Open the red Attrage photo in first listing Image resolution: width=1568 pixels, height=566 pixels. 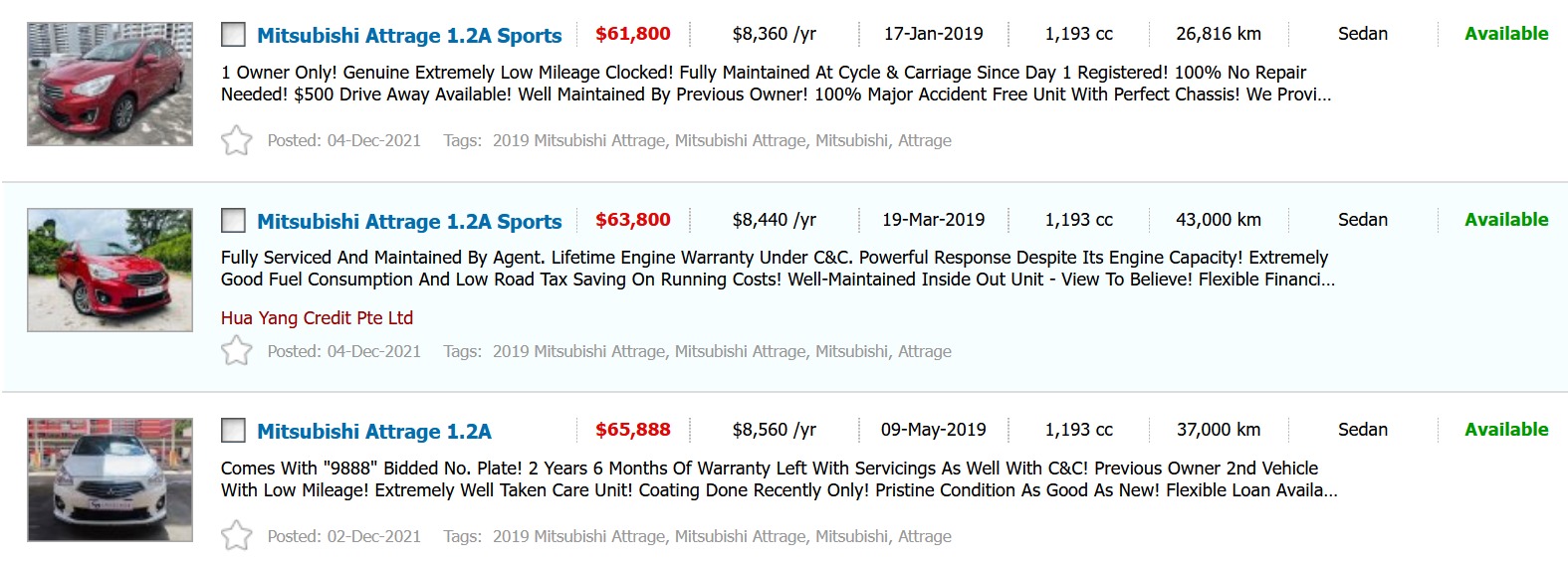110,85
